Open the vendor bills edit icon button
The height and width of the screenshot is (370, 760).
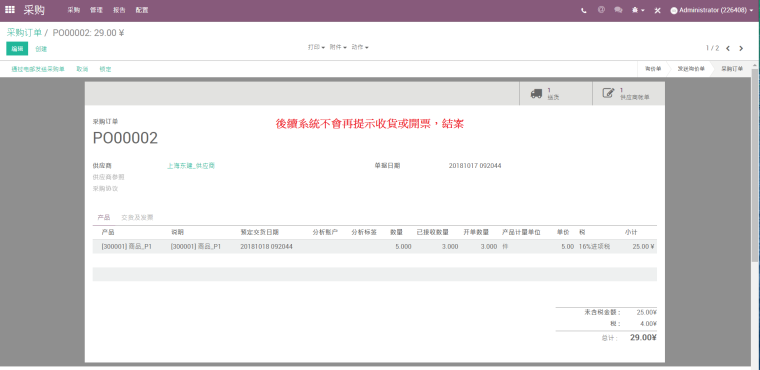pos(629,94)
